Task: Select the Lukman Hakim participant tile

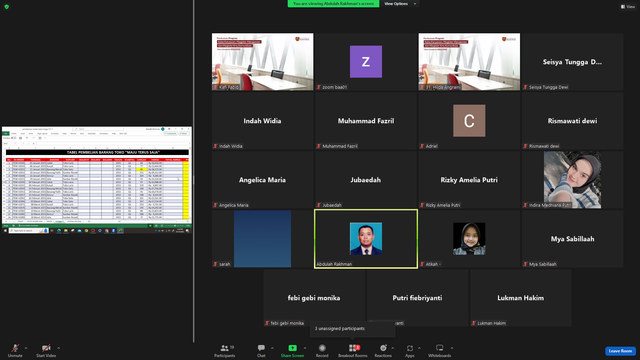Action: 520,298
